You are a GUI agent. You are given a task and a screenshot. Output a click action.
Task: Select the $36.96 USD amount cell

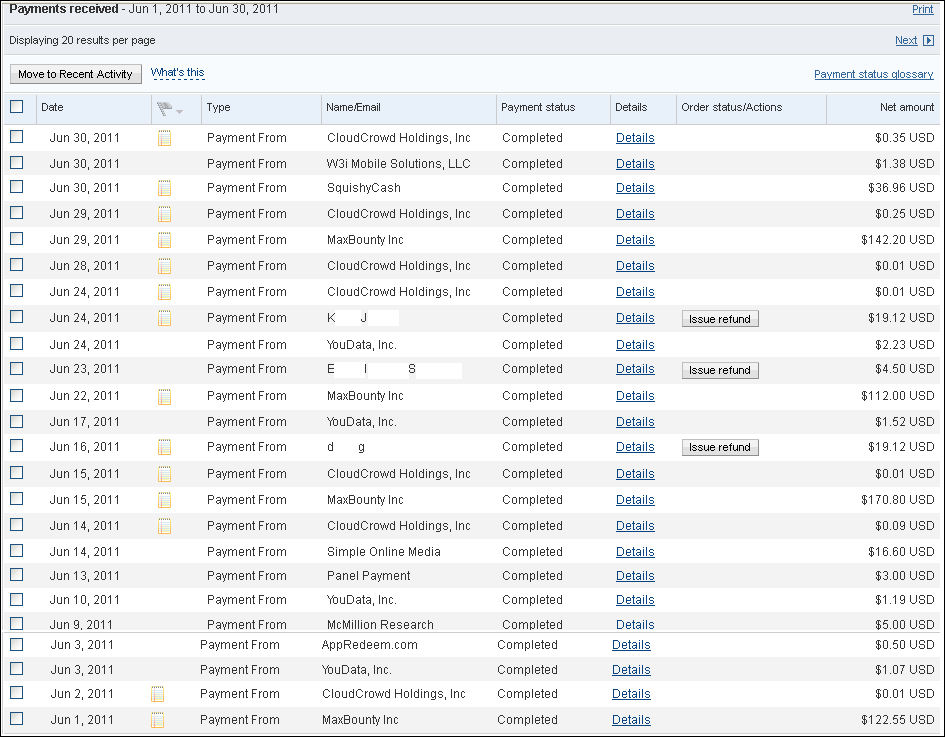(x=901, y=188)
